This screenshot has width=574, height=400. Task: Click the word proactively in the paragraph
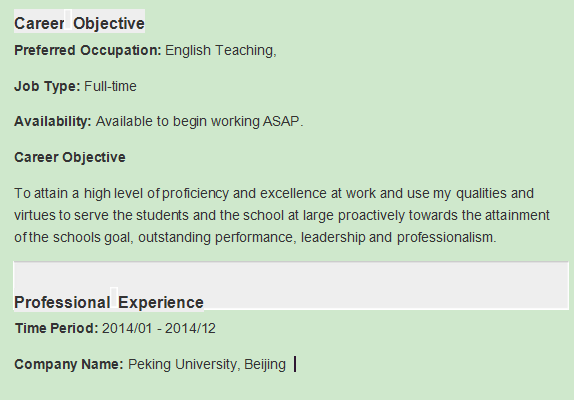pyautogui.click(x=371, y=215)
